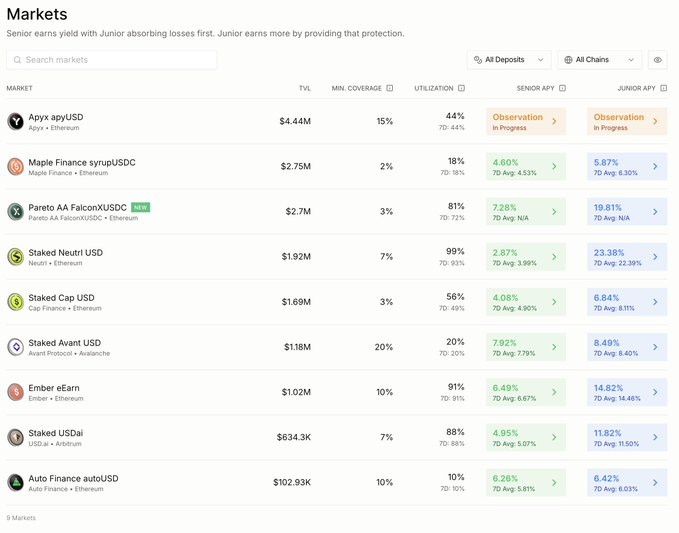Click the globe icon in All Chains
This screenshot has height=533, width=679.
tap(568, 60)
